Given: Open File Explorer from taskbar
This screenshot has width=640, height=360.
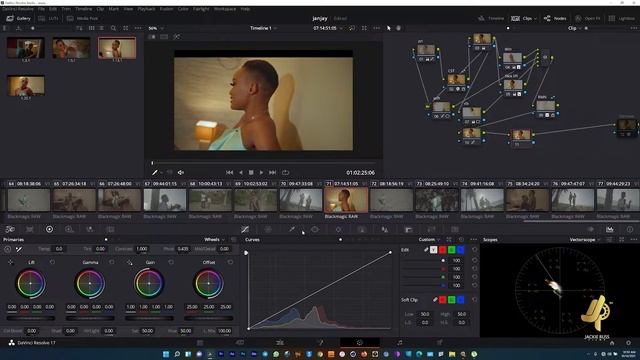Looking at the screenshot, I should (452, 354).
